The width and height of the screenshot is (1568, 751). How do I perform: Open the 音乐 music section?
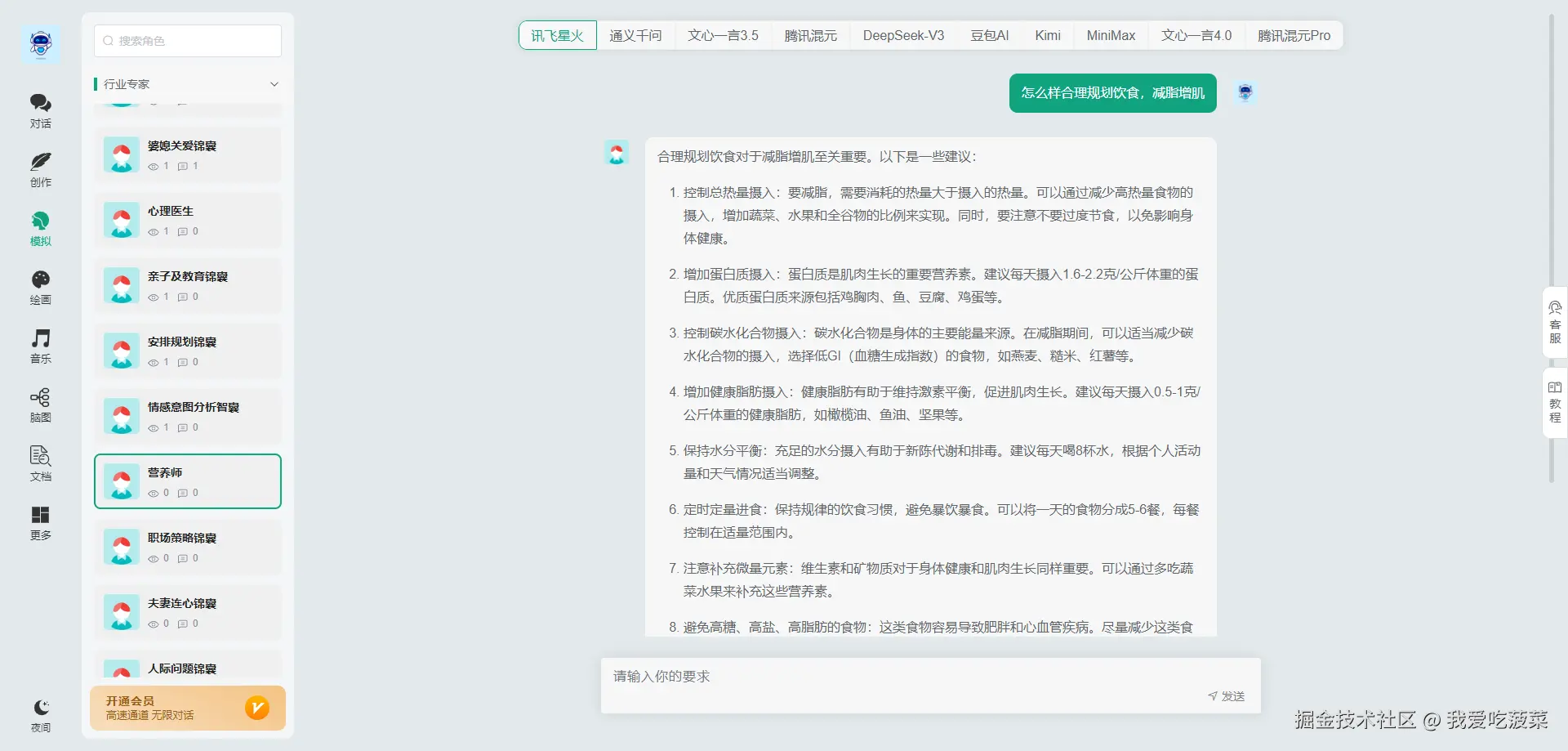(x=41, y=346)
